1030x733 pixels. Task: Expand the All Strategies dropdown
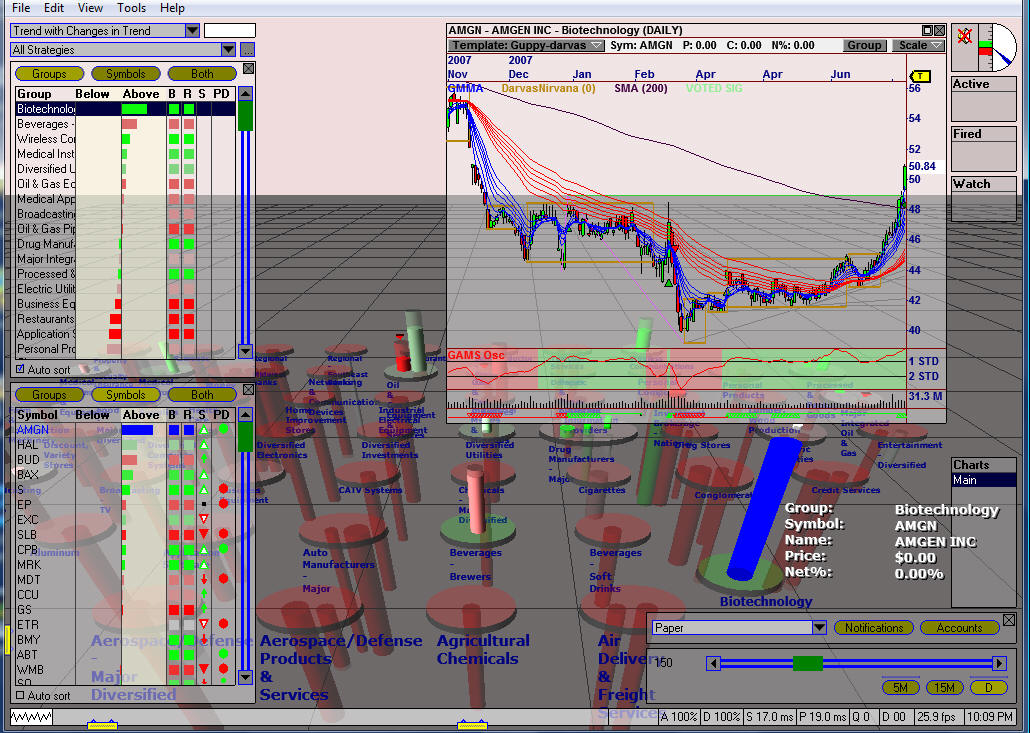pyautogui.click(x=228, y=49)
